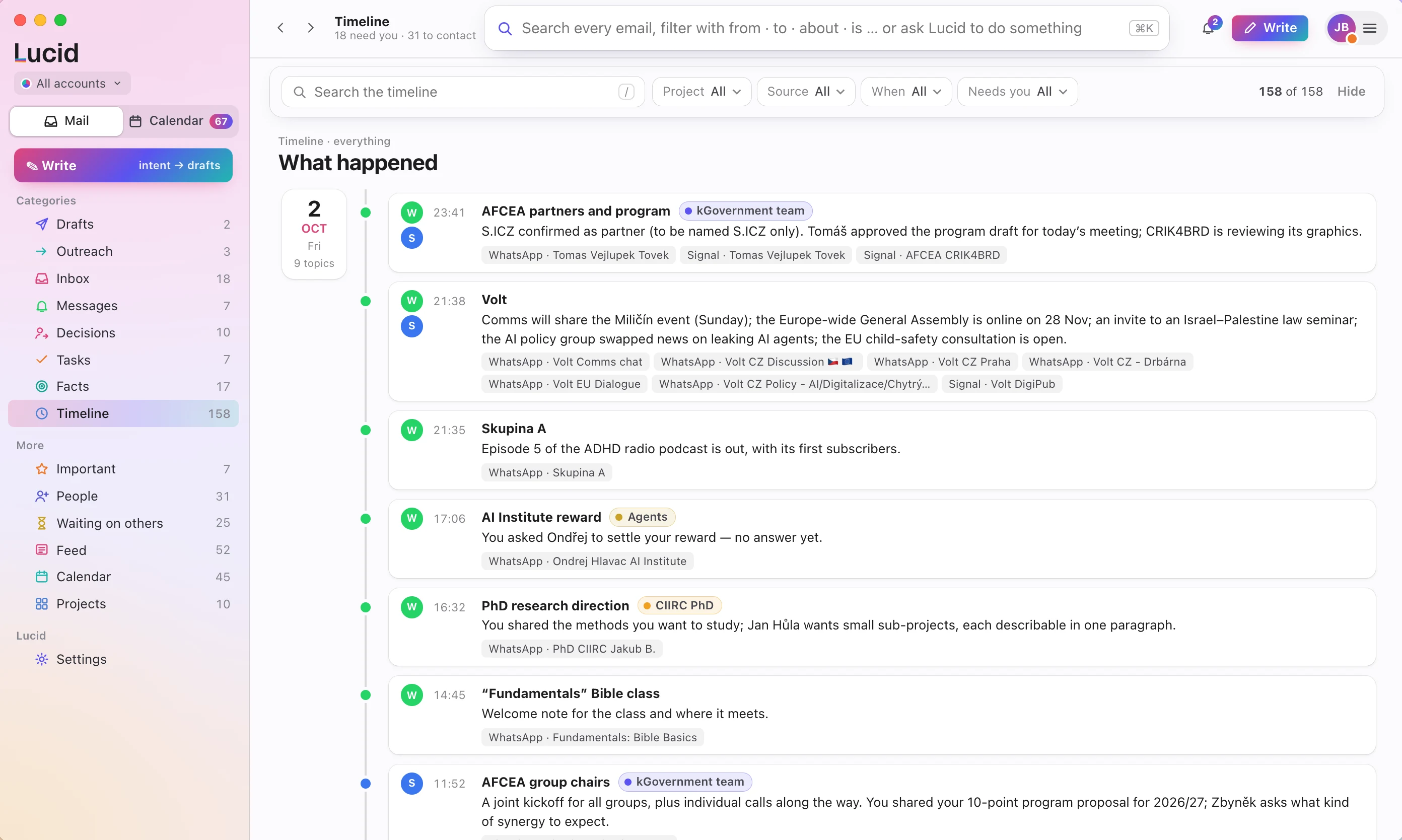Open Important in More section

pyautogui.click(x=123, y=469)
